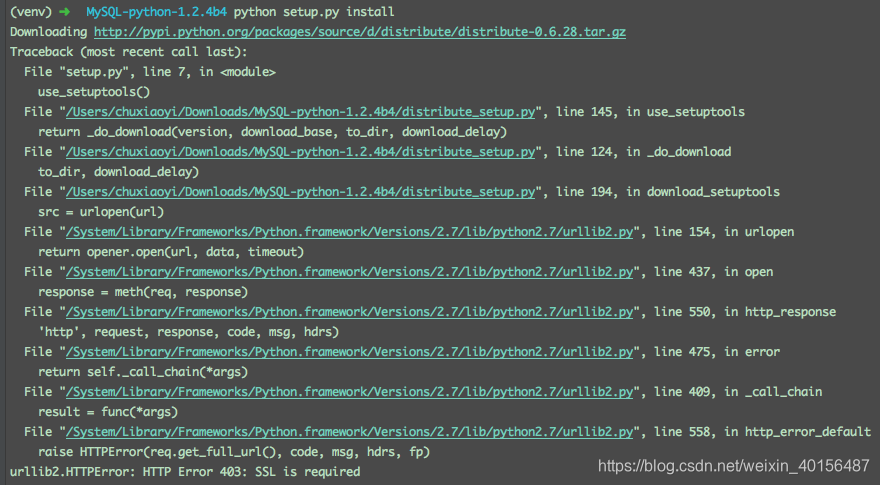Click the 'to_dir, download_delay)' code line
Image resolution: width=880 pixels, height=485 pixels.
pyautogui.click(x=118, y=172)
